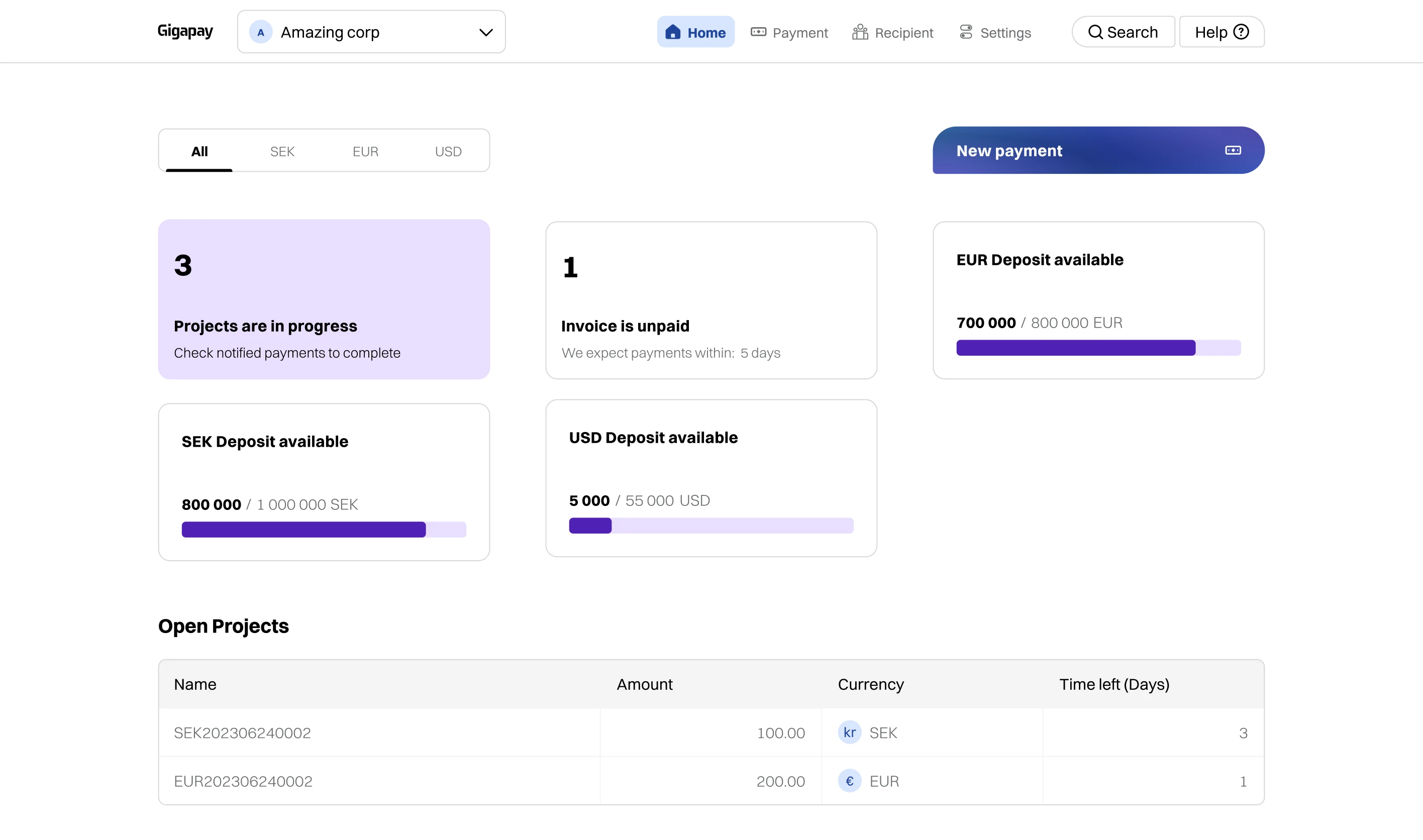Click the euro currency badge in EUR row
The height and width of the screenshot is (840, 1423).
click(x=849, y=781)
